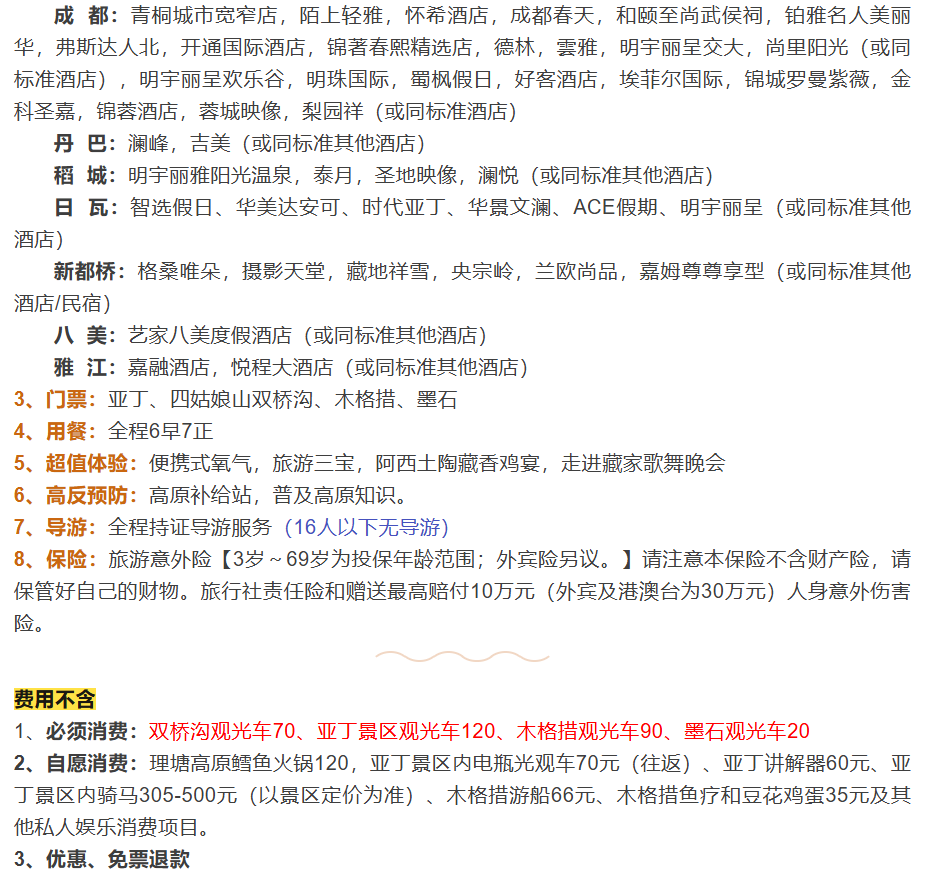Click the red text '木格措观光车90'
The width and height of the screenshot is (926, 877).
click(x=589, y=732)
